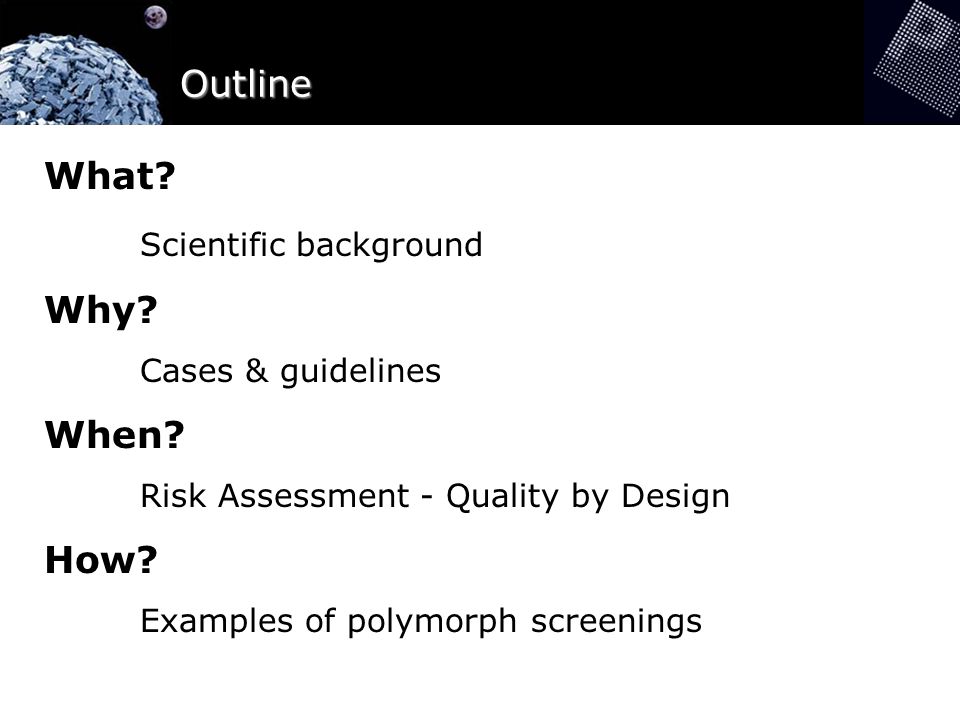This screenshot has width=960, height=720.
Task: Click the word background under What?
Action: 389,246
